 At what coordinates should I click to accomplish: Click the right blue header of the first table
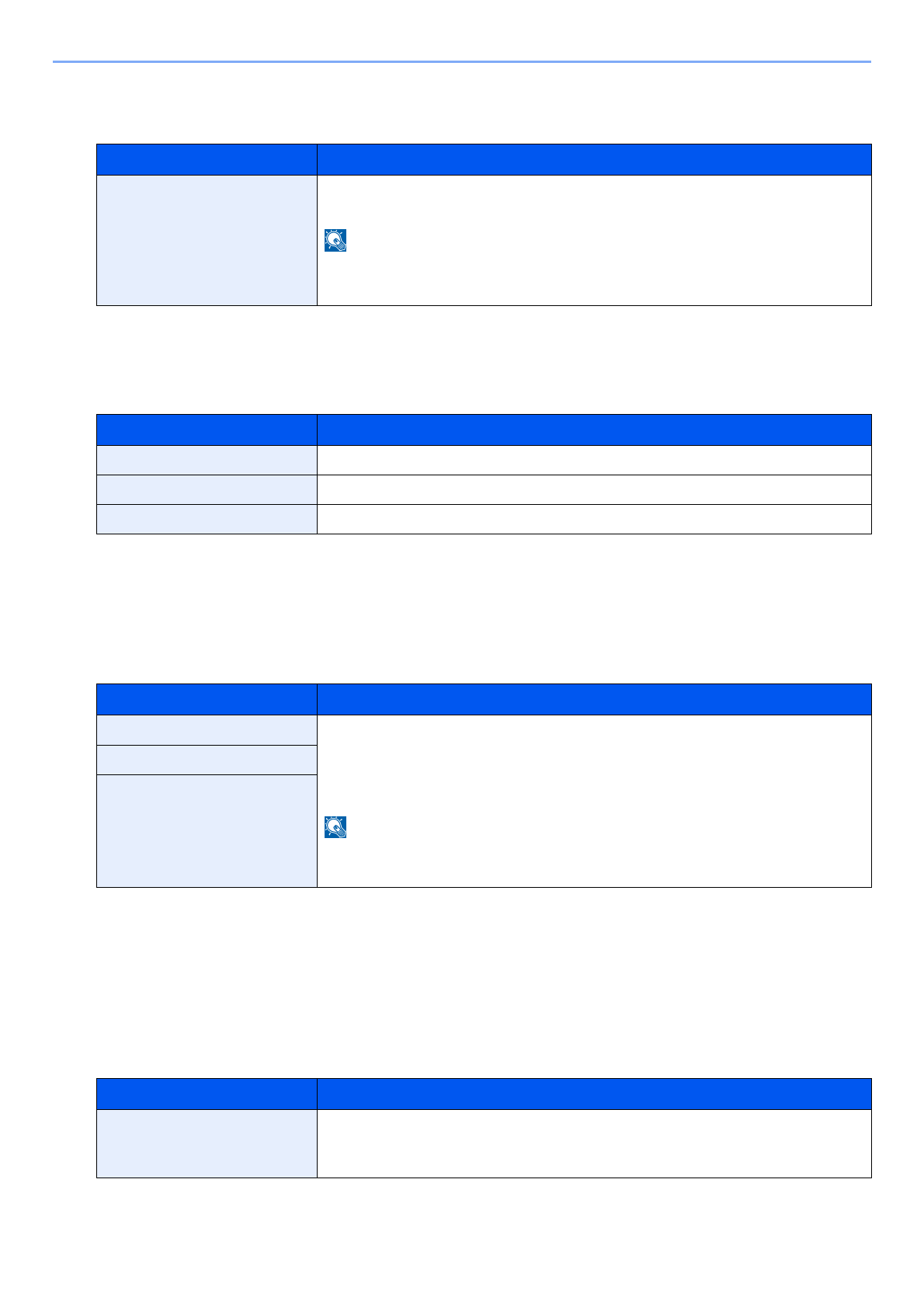tap(594, 159)
